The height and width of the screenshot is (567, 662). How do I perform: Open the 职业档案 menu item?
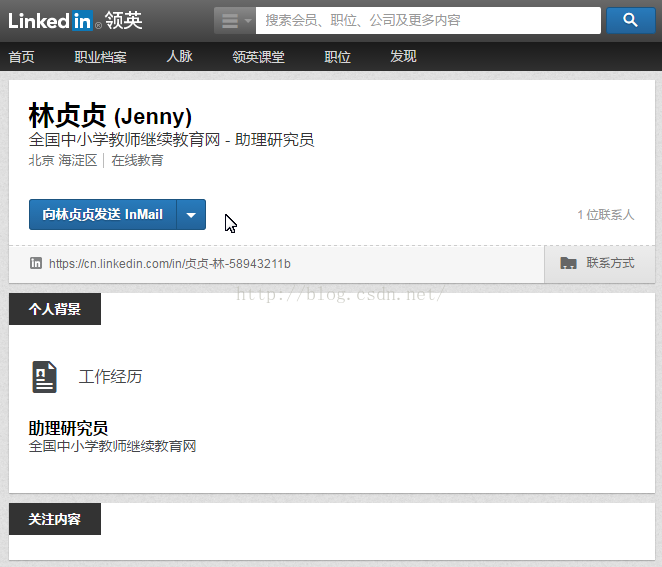[x=100, y=57]
